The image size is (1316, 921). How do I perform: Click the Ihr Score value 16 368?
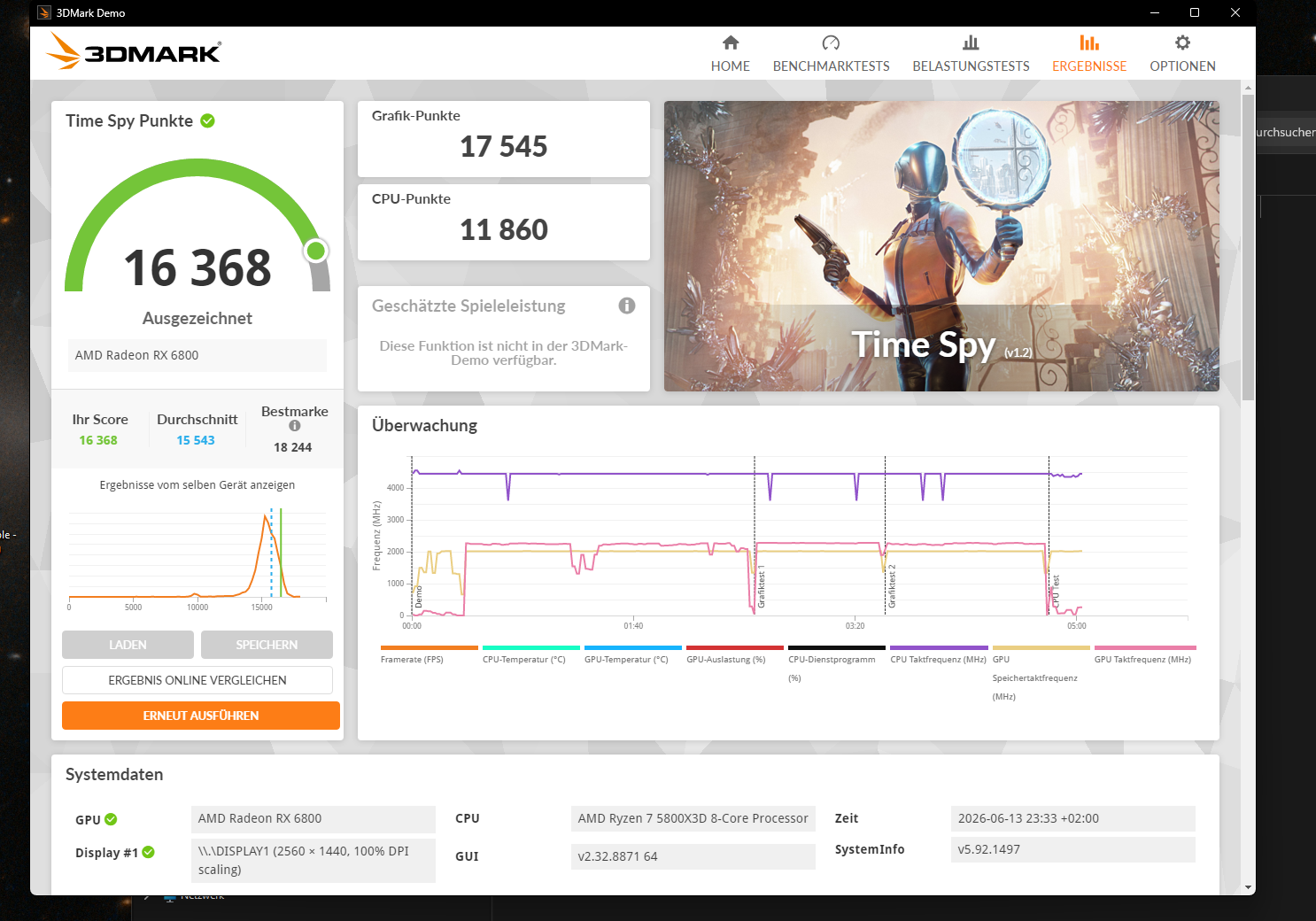[98, 440]
